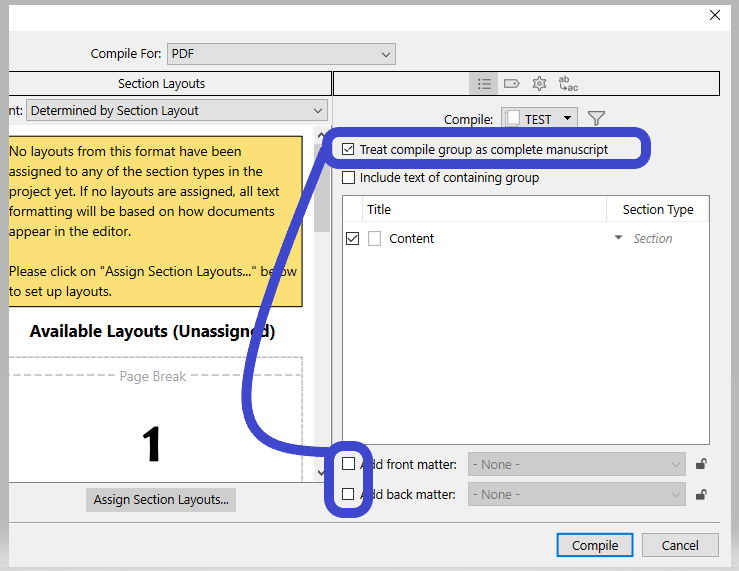The image size is (739, 571).
Task: Click the layouts pane scroll up arrow
Action: pyautogui.click(x=321, y=136)
